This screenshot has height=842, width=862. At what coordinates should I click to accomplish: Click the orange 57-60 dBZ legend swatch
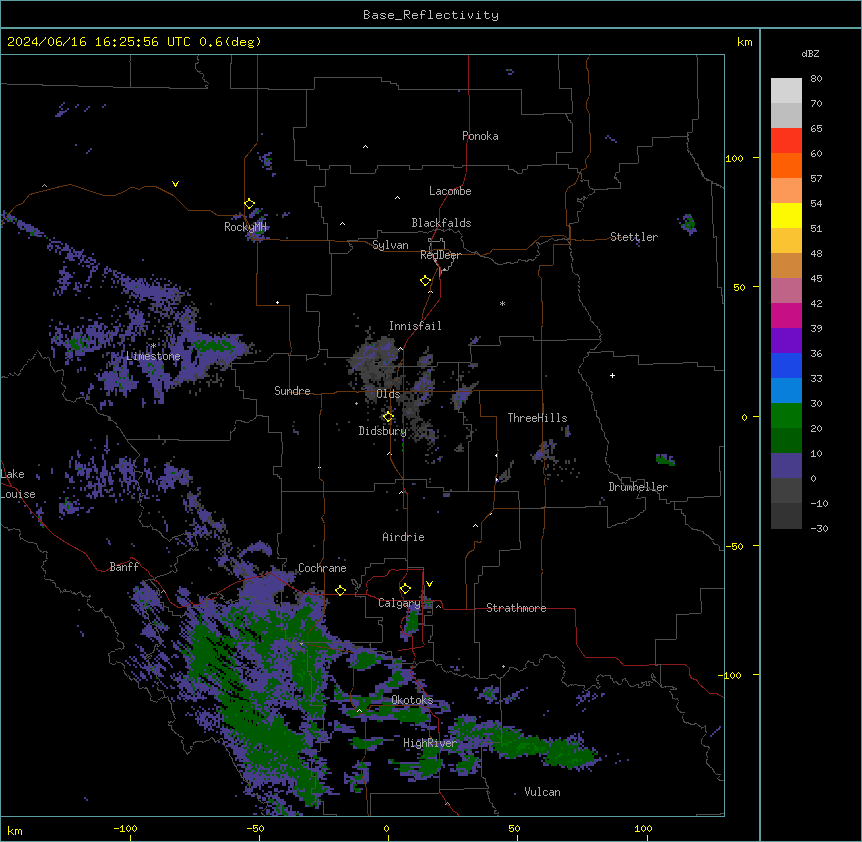(786, 165)
